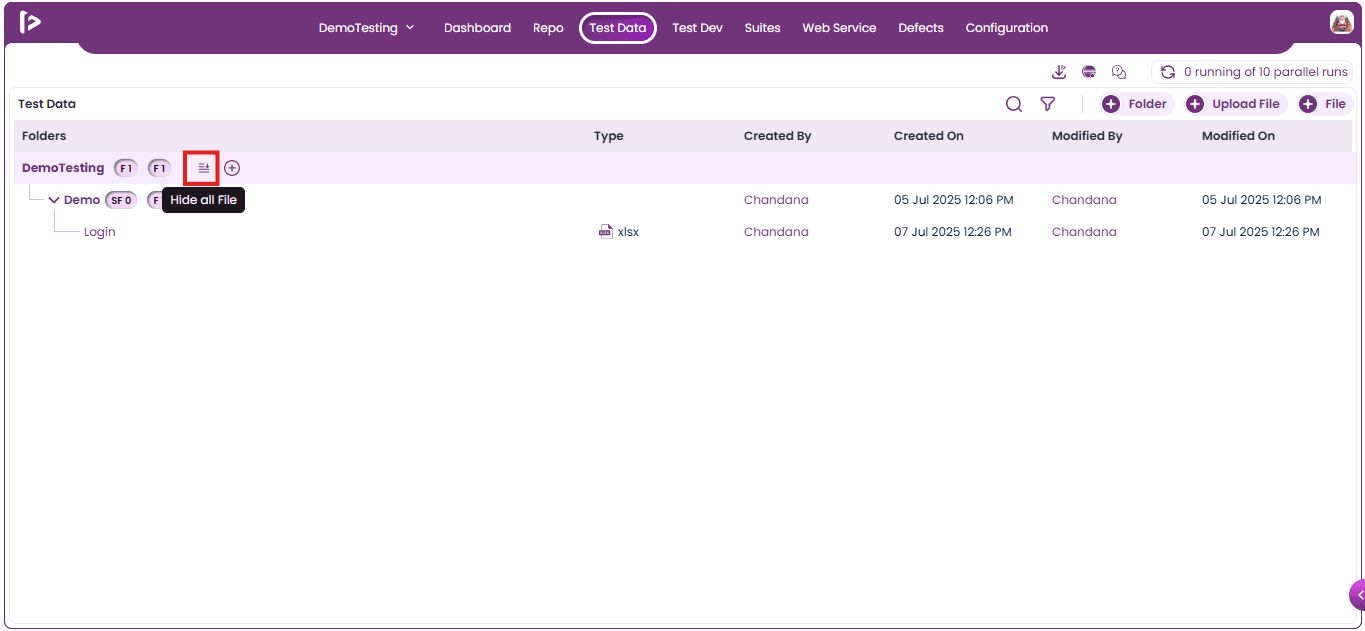
Task: Click the Upload File button
Action: tap(1236, 104)
